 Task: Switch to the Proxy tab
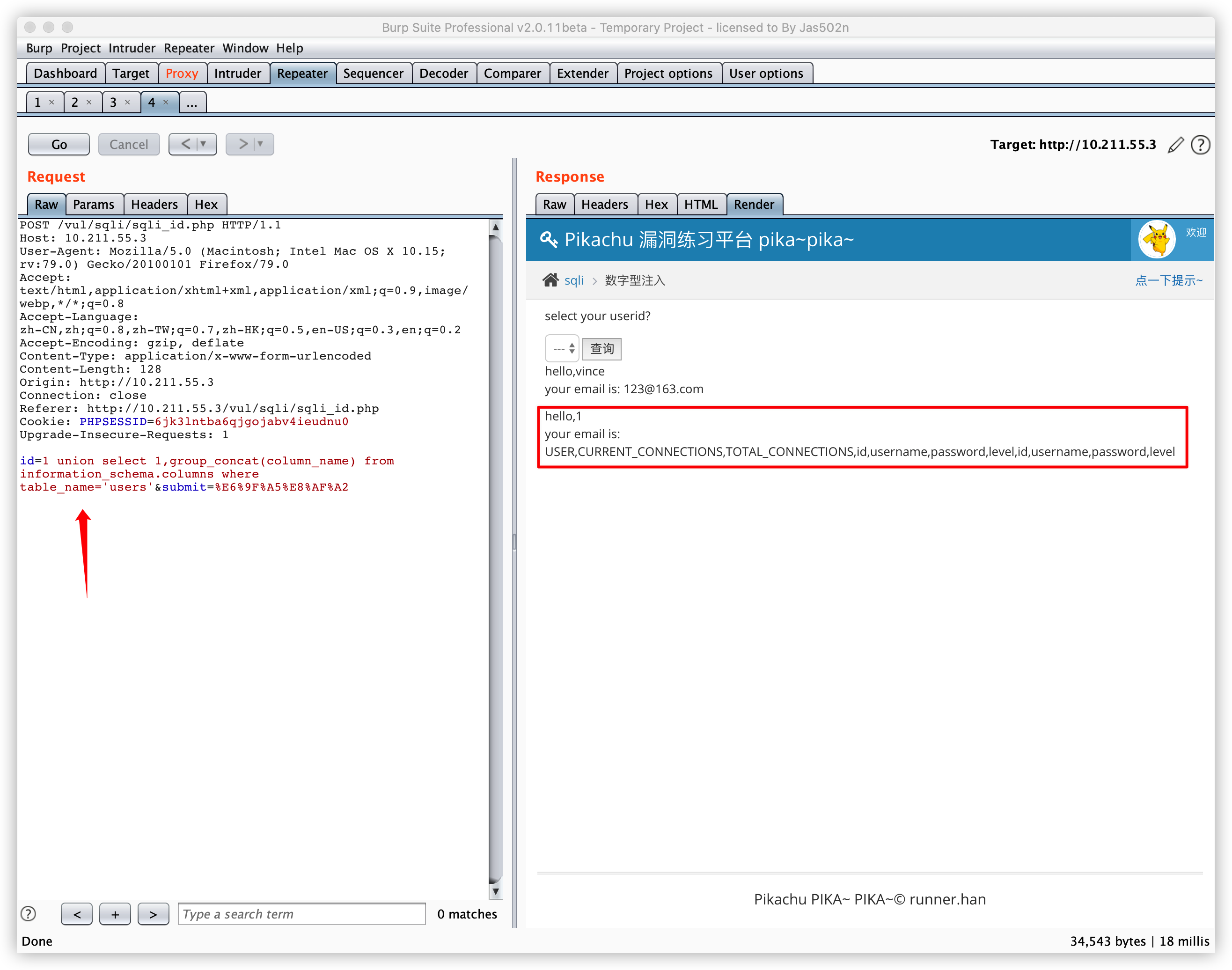[x=182, y=73]
